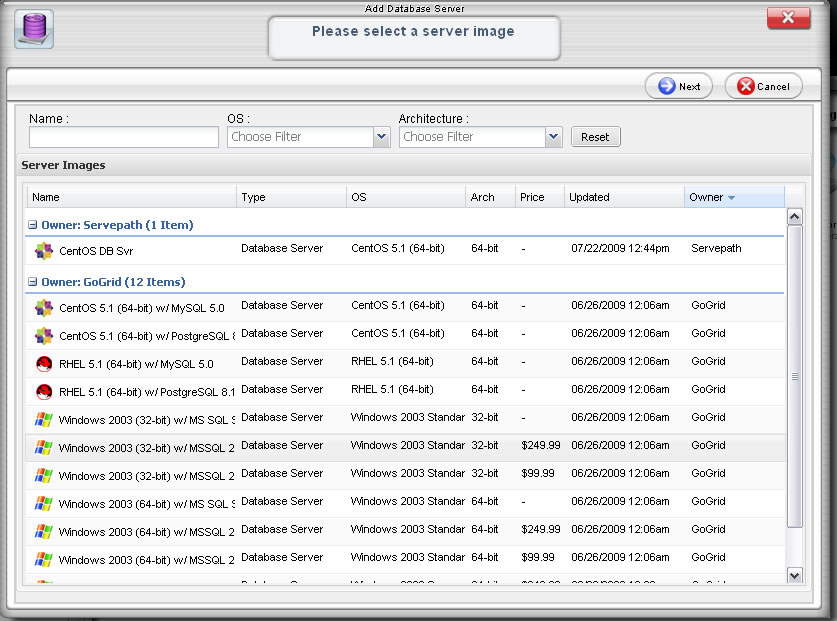Click into the Name filter field
837x621 pixels.
pos(124,137)
